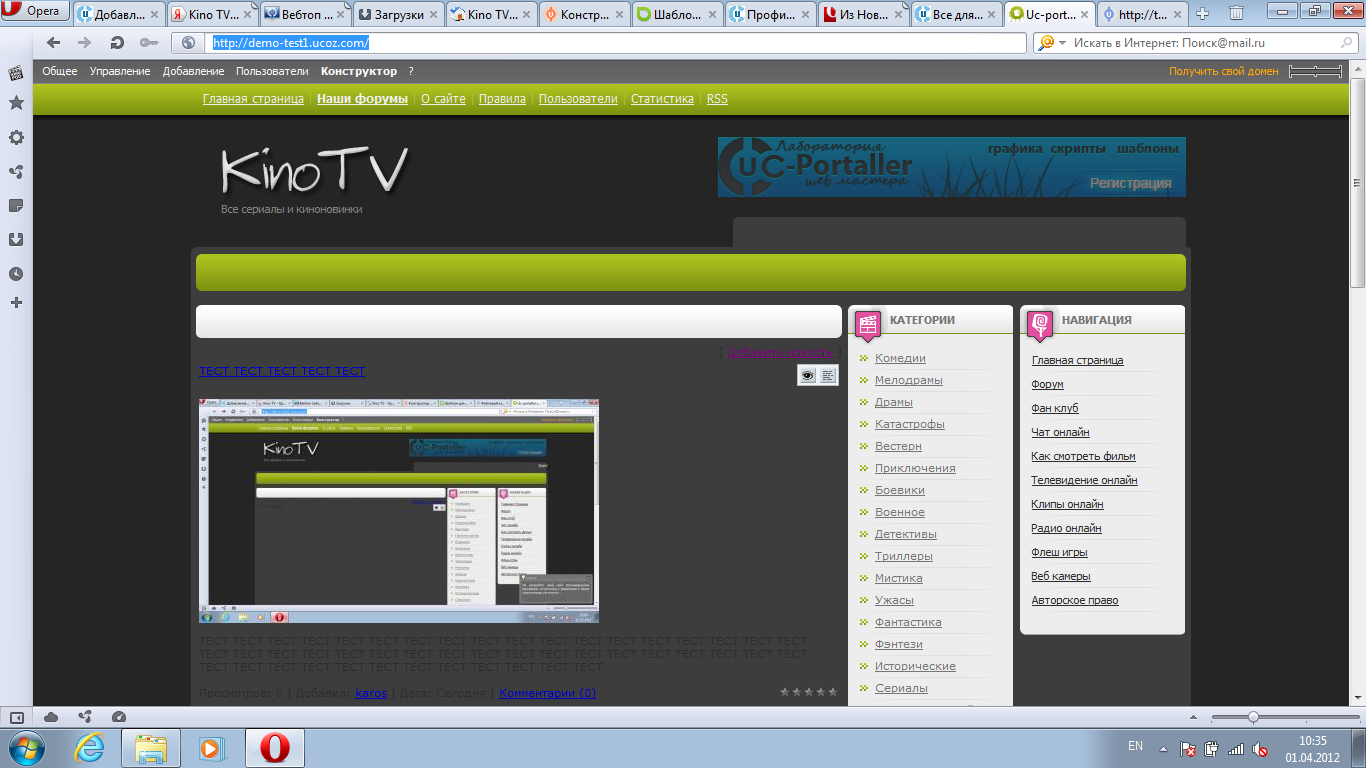Screen dimensions: 1366x768
Task: Click the Opera Link cloud icon
Action: (51, 717)
